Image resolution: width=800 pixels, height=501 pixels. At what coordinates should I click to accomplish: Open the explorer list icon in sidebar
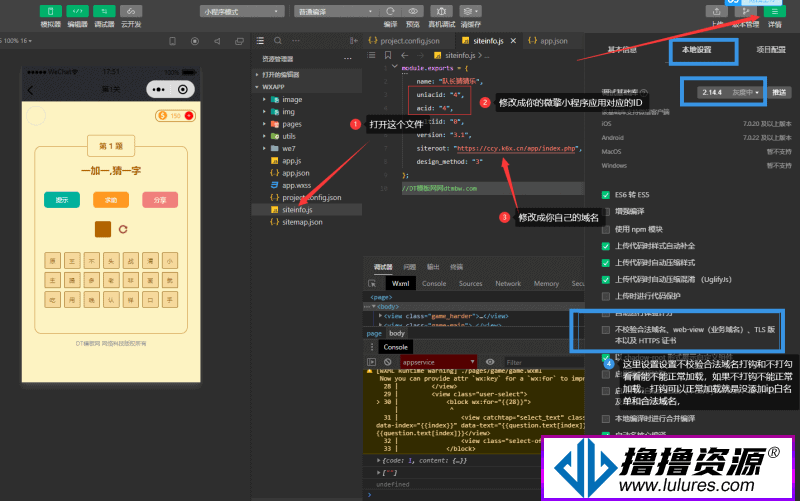(x=260, y=41)
